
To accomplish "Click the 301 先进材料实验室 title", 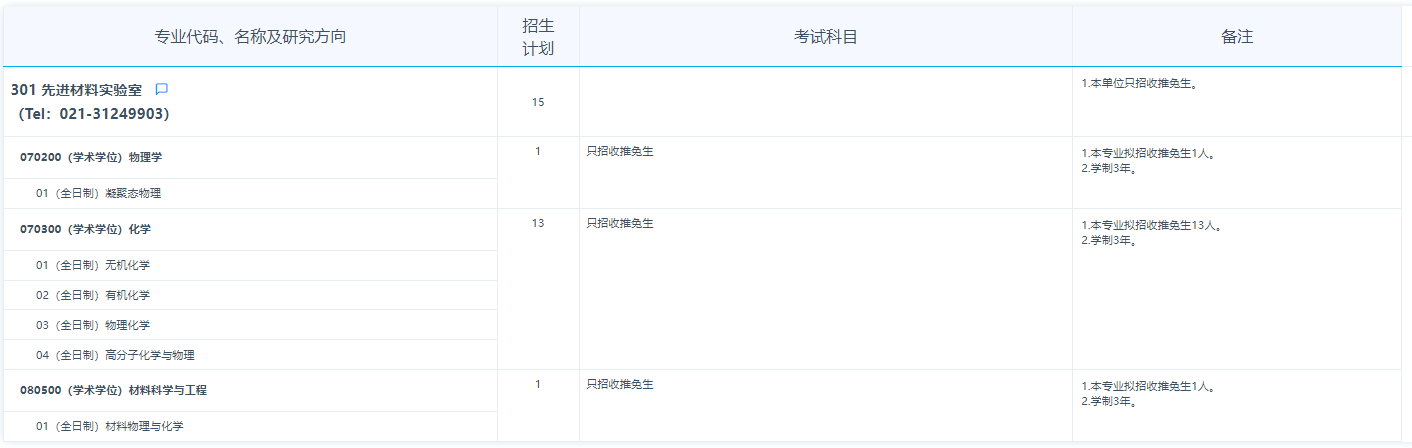I will point(77,90).
